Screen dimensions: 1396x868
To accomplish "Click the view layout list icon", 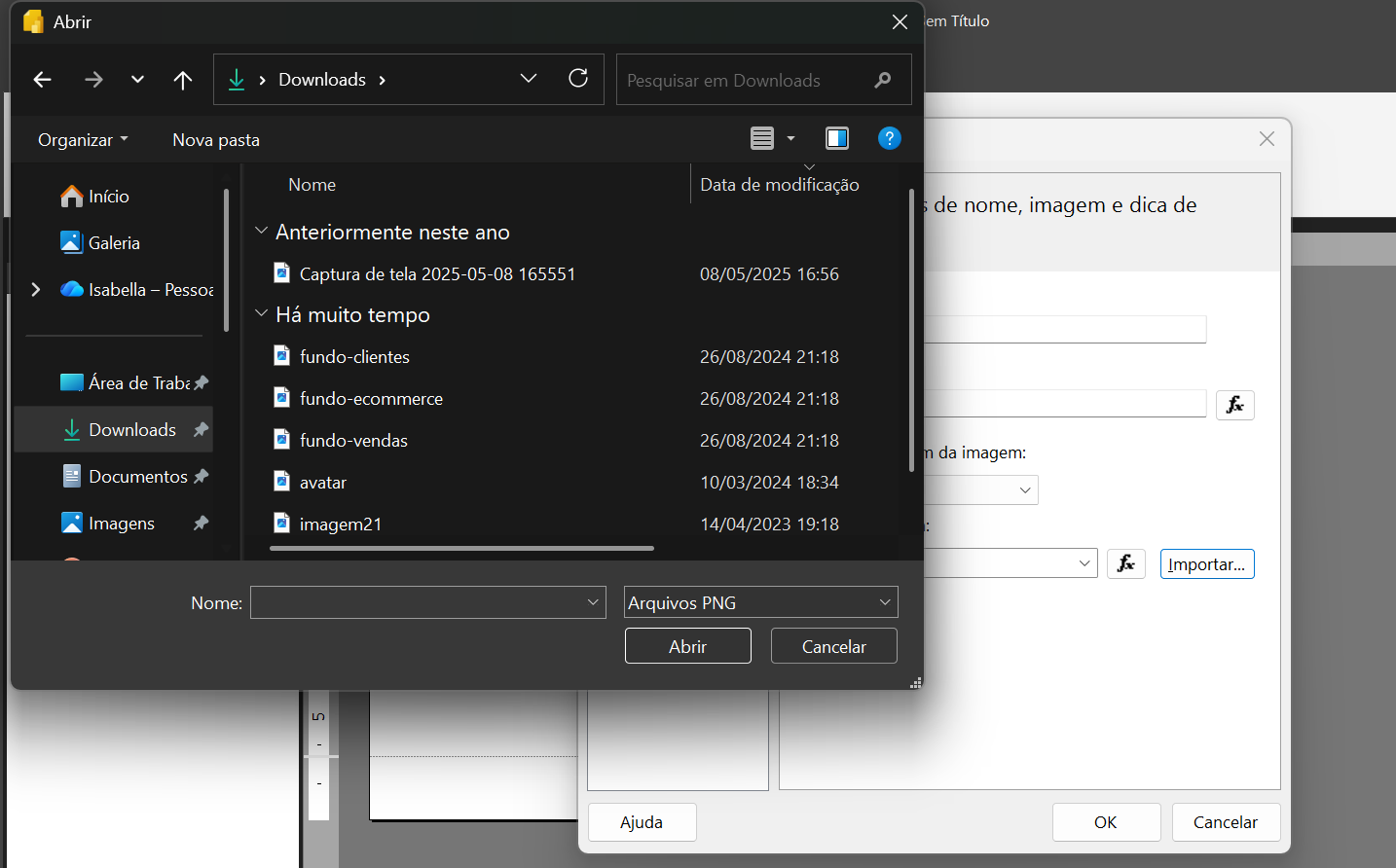I will (x=762, y=138).
